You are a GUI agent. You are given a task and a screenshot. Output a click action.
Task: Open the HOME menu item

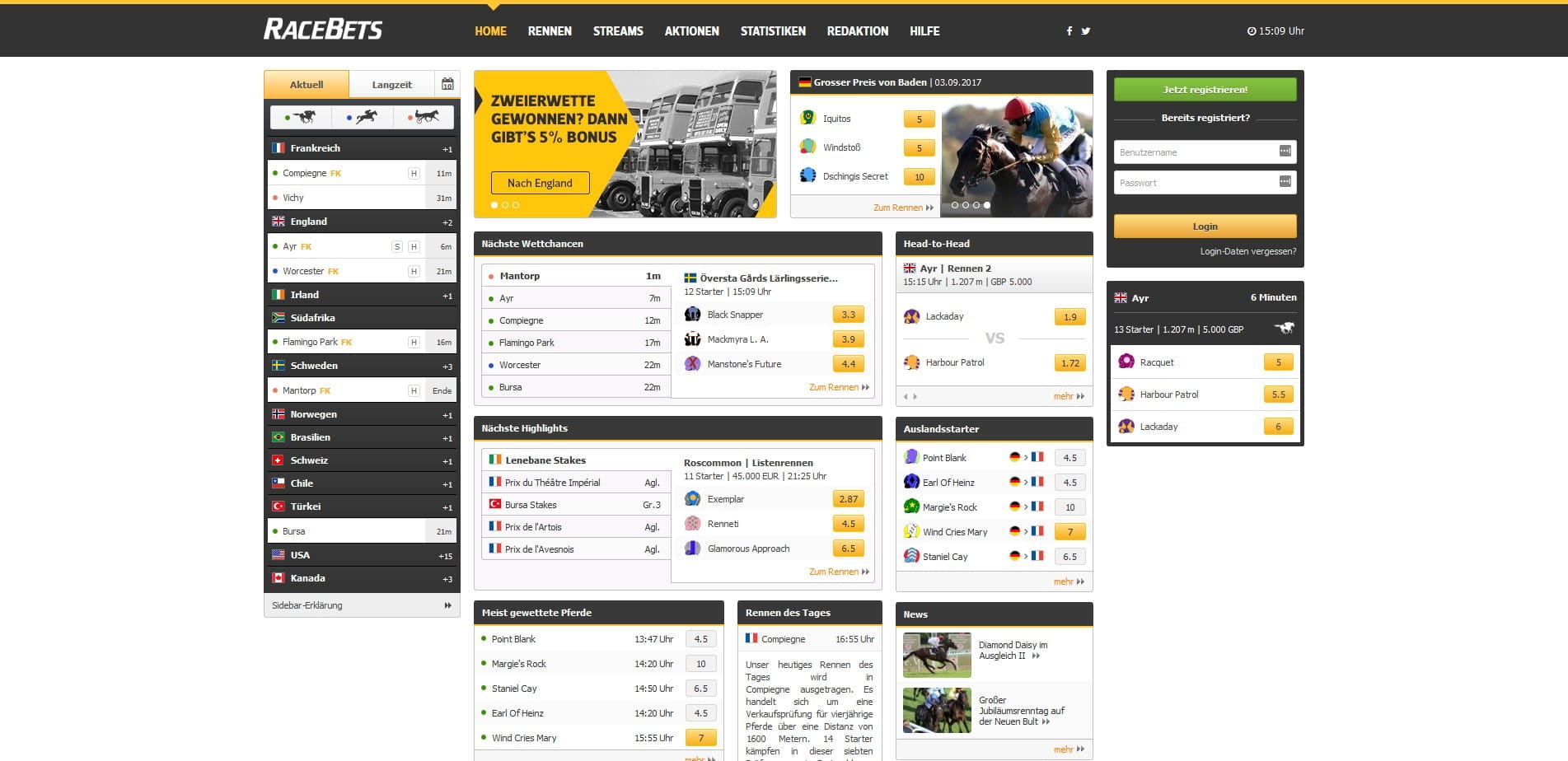[490, 31]
